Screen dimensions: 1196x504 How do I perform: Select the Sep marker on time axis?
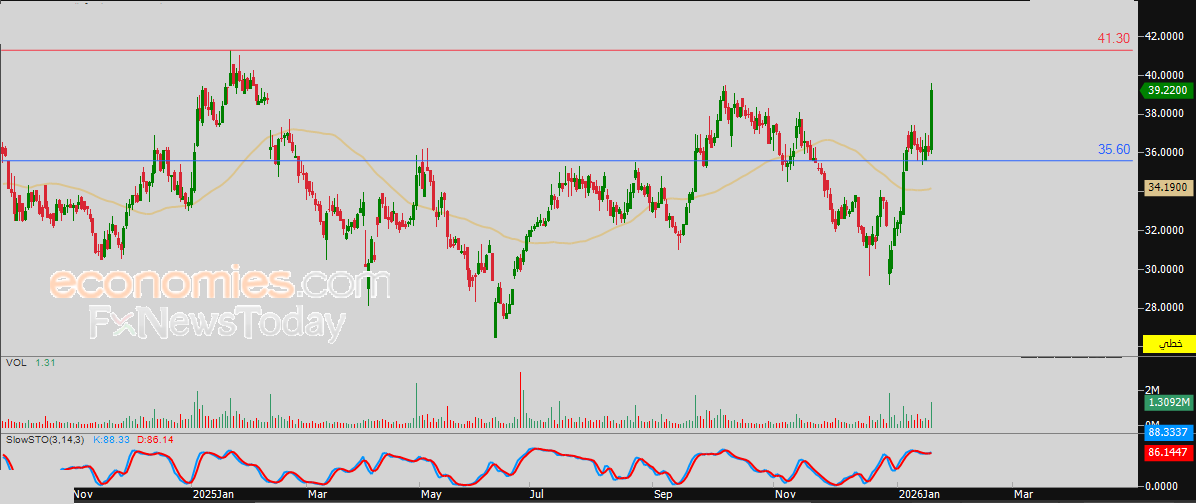pos(662,494)
